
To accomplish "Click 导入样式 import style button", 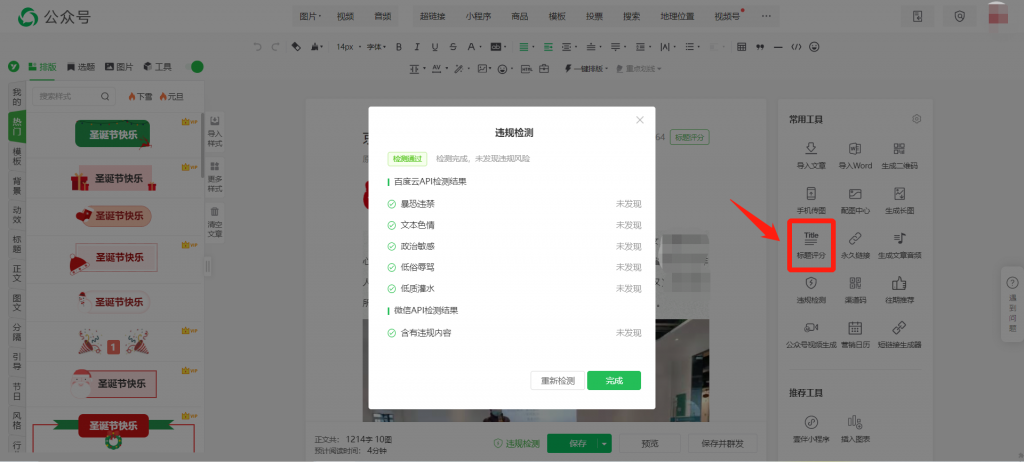I will (x=215, y=131).
